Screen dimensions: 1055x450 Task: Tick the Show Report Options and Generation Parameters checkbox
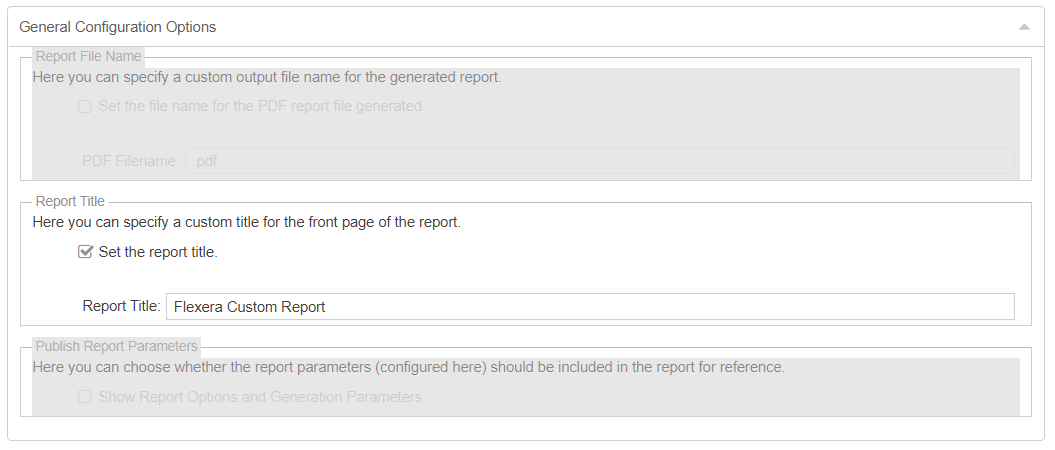pos(85,397)
